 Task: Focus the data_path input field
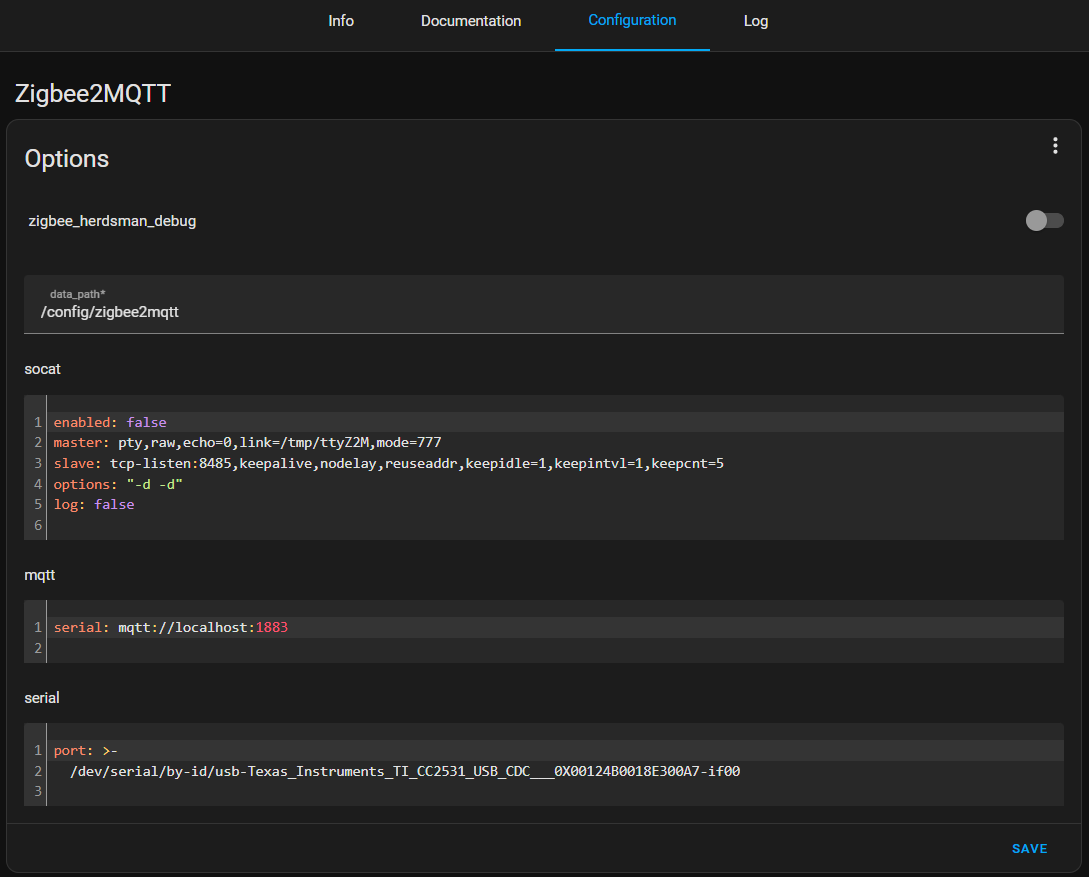coord(544,304)
